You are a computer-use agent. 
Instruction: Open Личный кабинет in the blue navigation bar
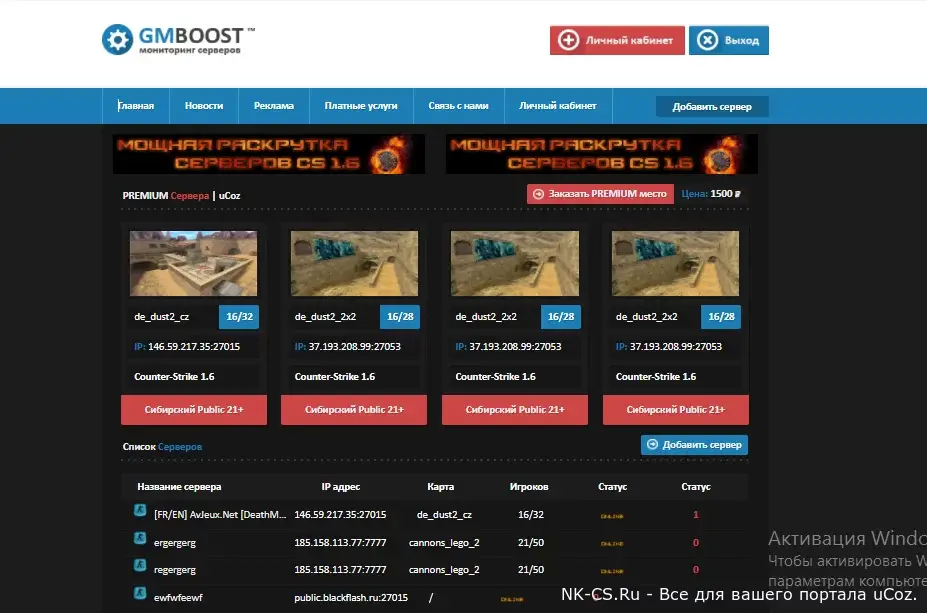(558, 106)
